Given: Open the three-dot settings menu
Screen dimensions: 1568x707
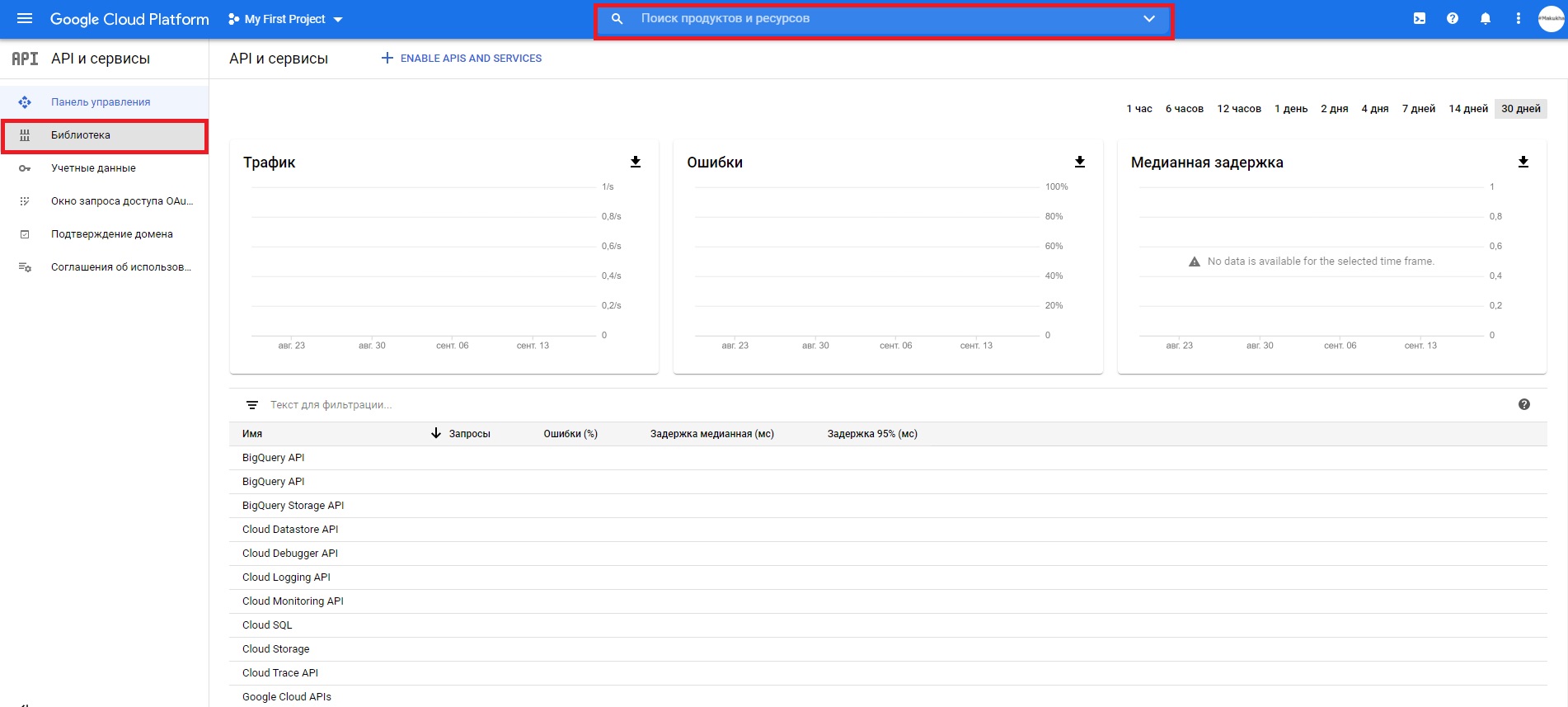Looking at the screenshot, I should pos(1519,18).
